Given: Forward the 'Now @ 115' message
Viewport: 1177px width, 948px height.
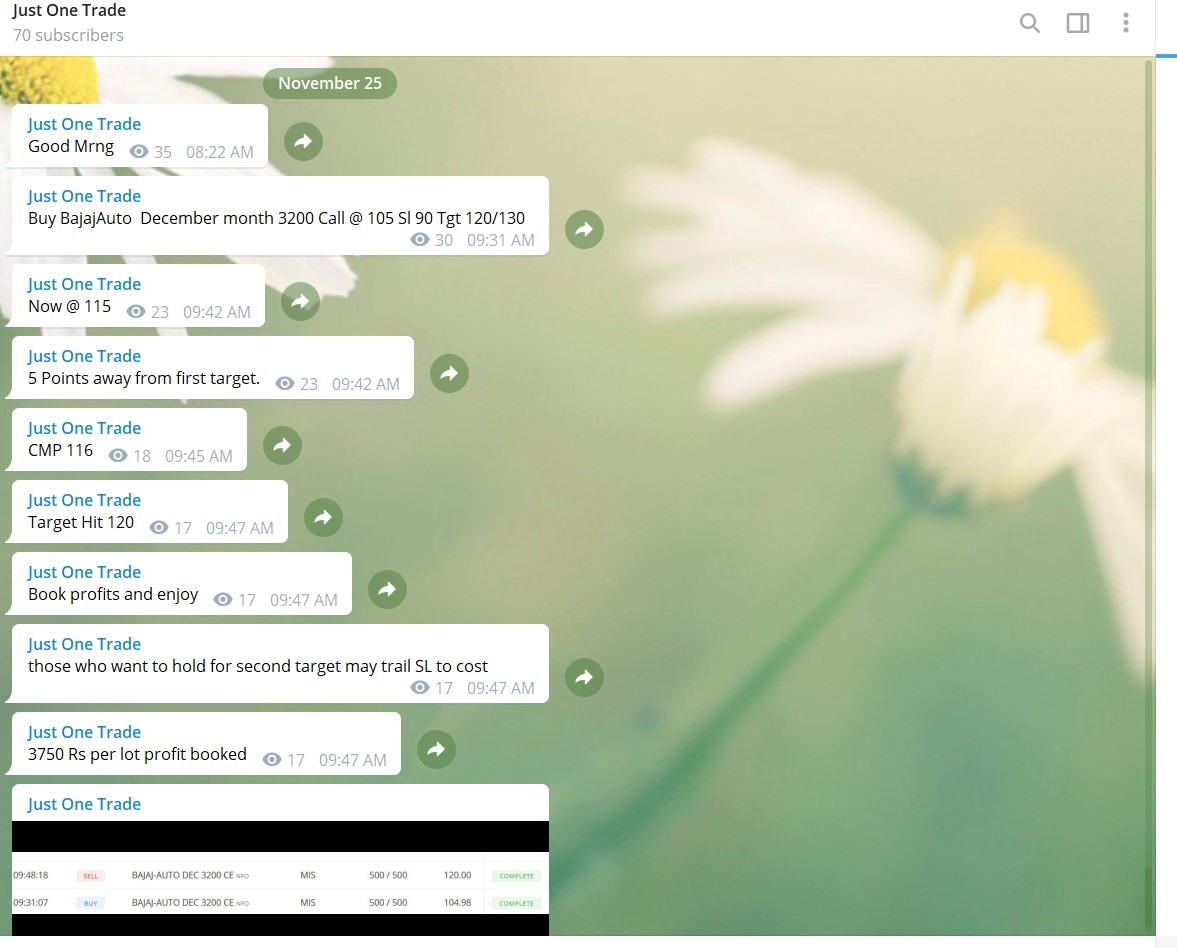Looking at the screenshot, I should coord(300,301).
